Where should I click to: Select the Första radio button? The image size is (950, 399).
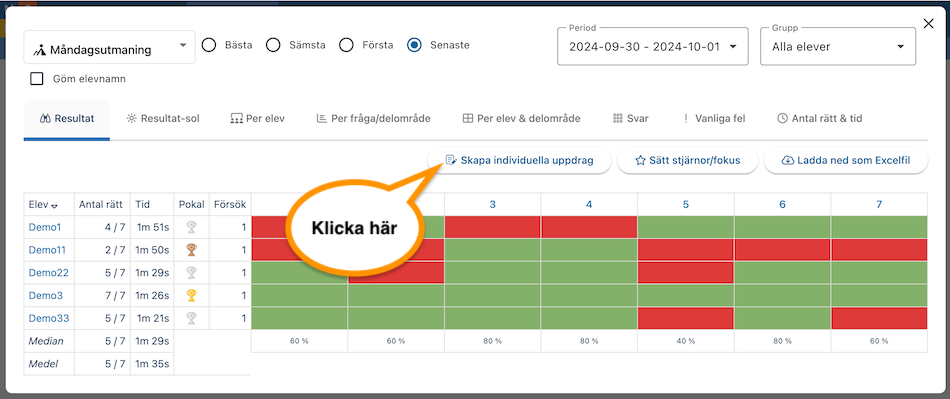pos(346,45)
